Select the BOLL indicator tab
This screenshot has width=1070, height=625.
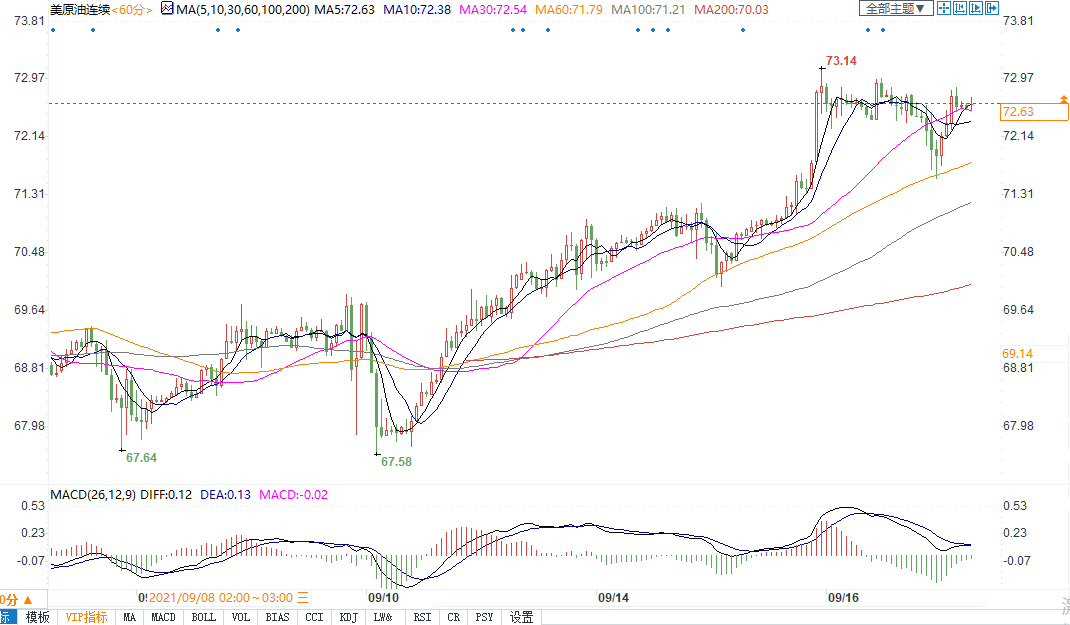tap(203, 617)
